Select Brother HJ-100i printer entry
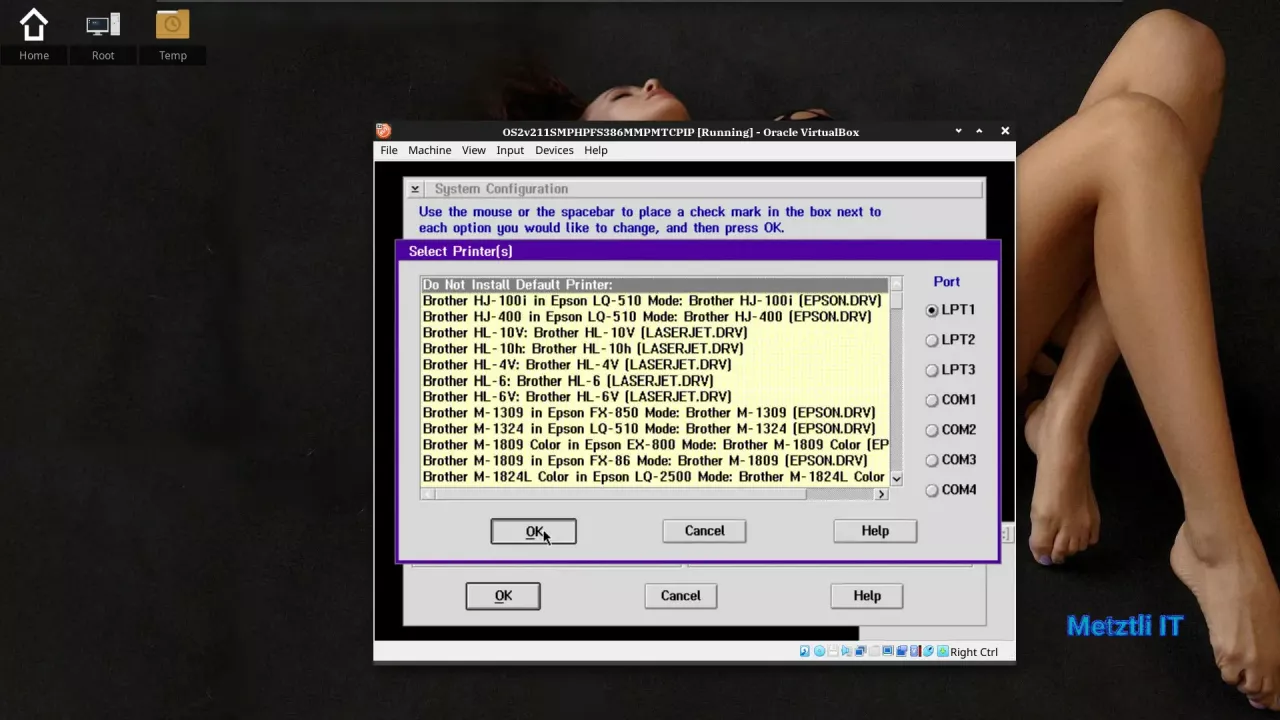The height and width of the screenshot is (720, 1280). click(654, 301)
